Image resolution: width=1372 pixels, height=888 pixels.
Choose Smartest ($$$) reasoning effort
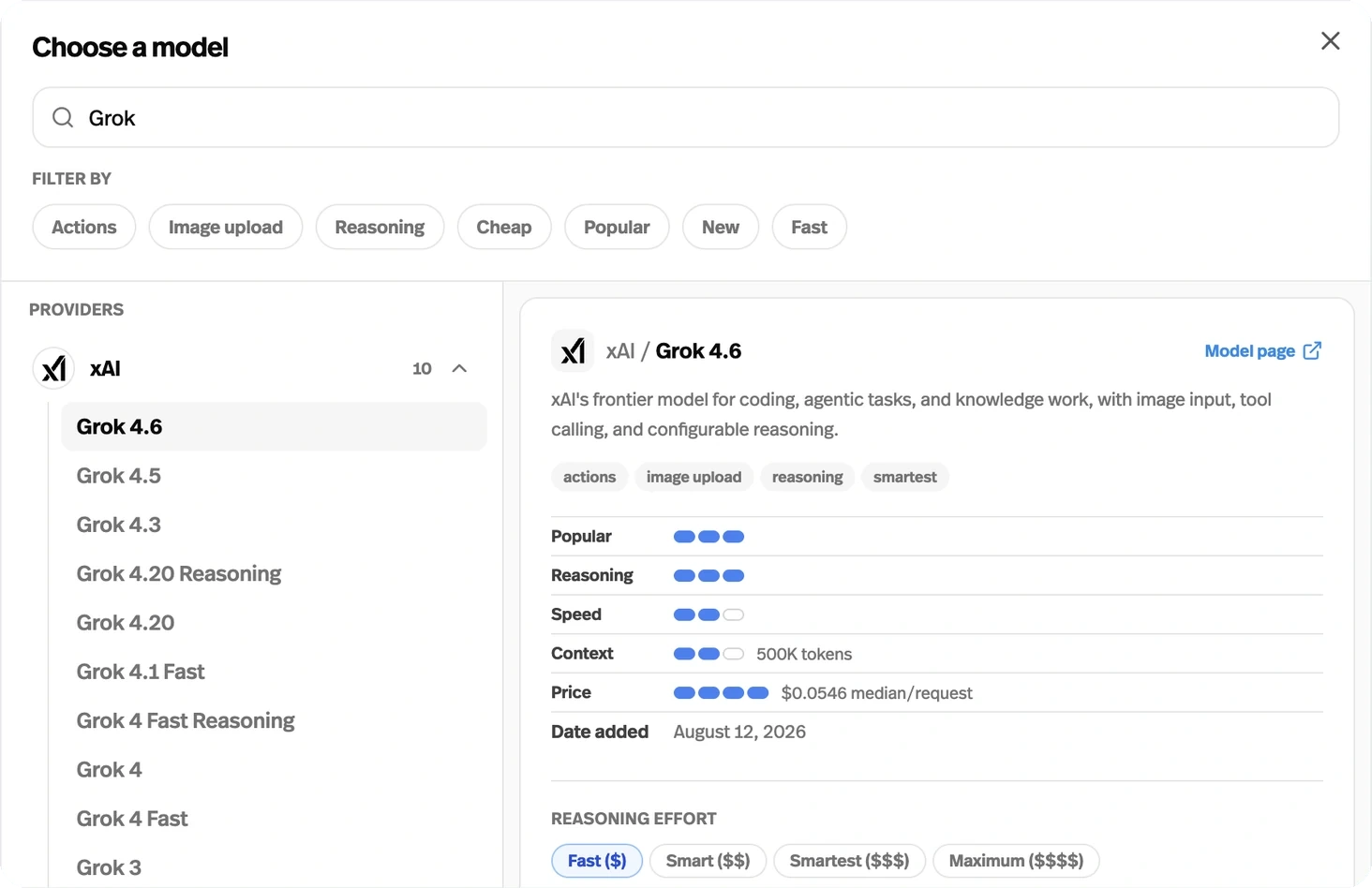[x=849, y=861]
